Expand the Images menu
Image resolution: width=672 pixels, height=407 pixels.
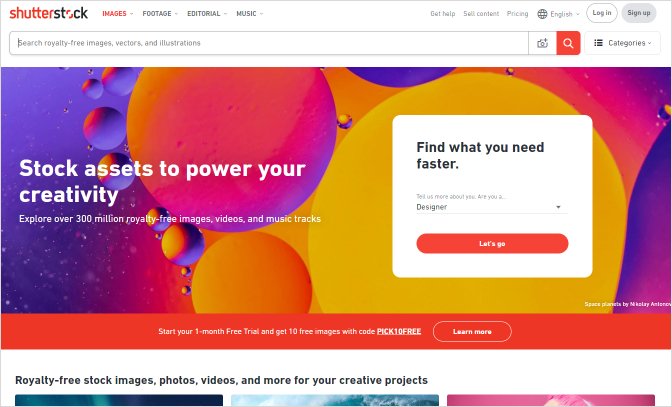point(117,14)
